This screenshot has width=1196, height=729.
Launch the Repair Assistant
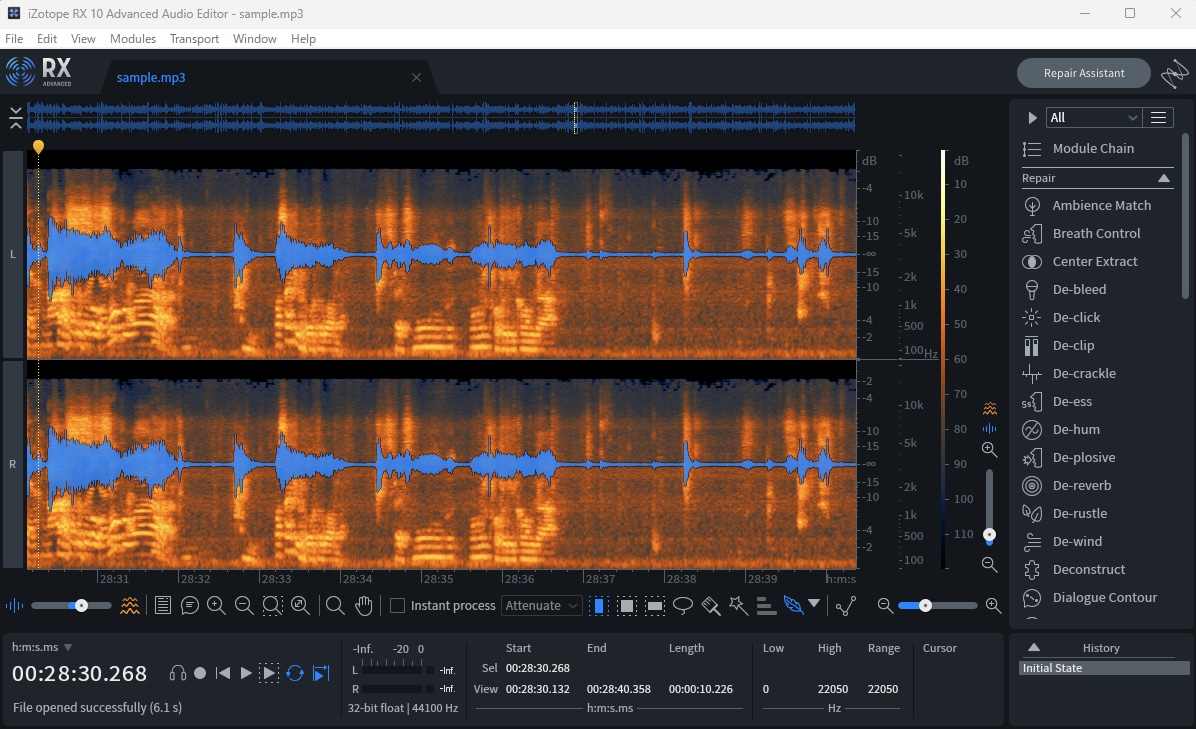coord(1083,72)
